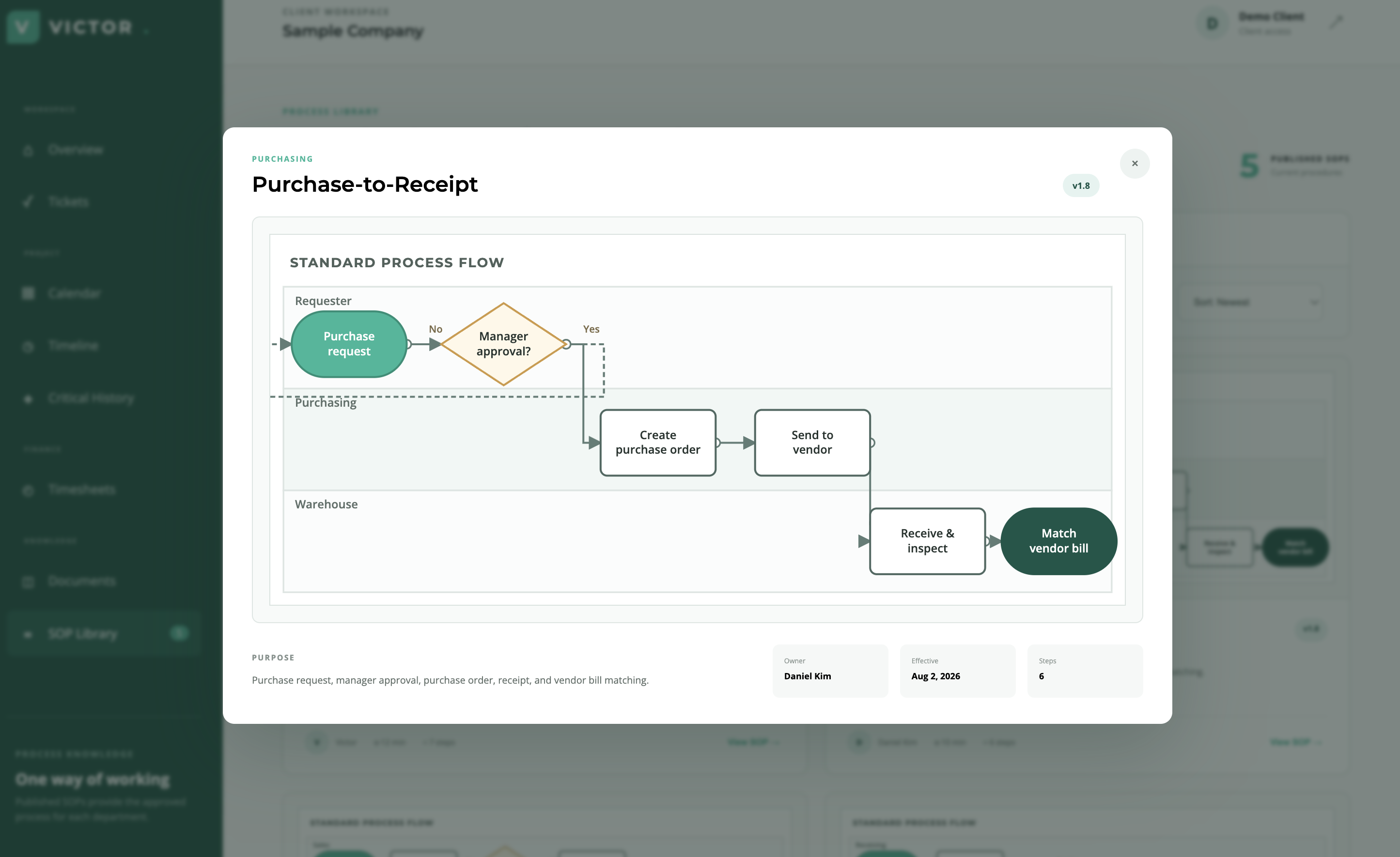The width and height of the screenshot is (1400, 857).
Task: Click the Yes branch label
Action: click(x=591, y=329)
